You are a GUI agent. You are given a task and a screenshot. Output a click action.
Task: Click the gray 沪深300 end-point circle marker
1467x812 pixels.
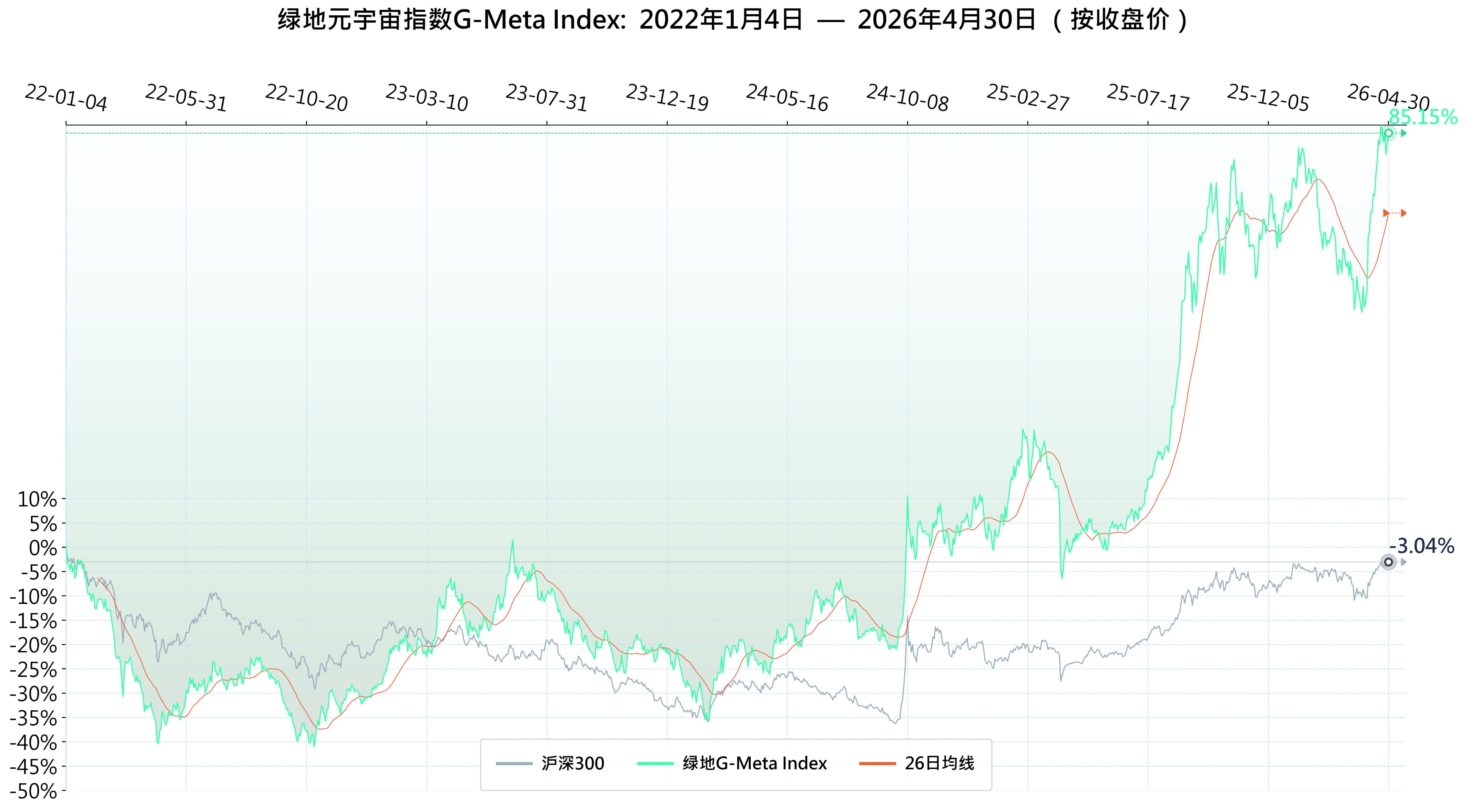point(1389,562)
